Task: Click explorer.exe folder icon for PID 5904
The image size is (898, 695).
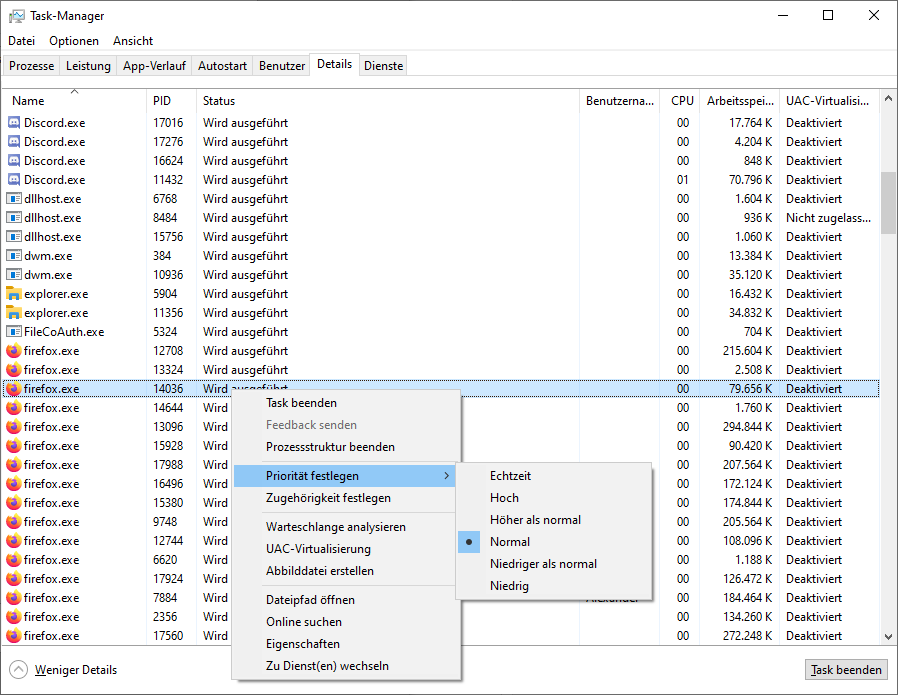Action: click(x=14, y=294)
